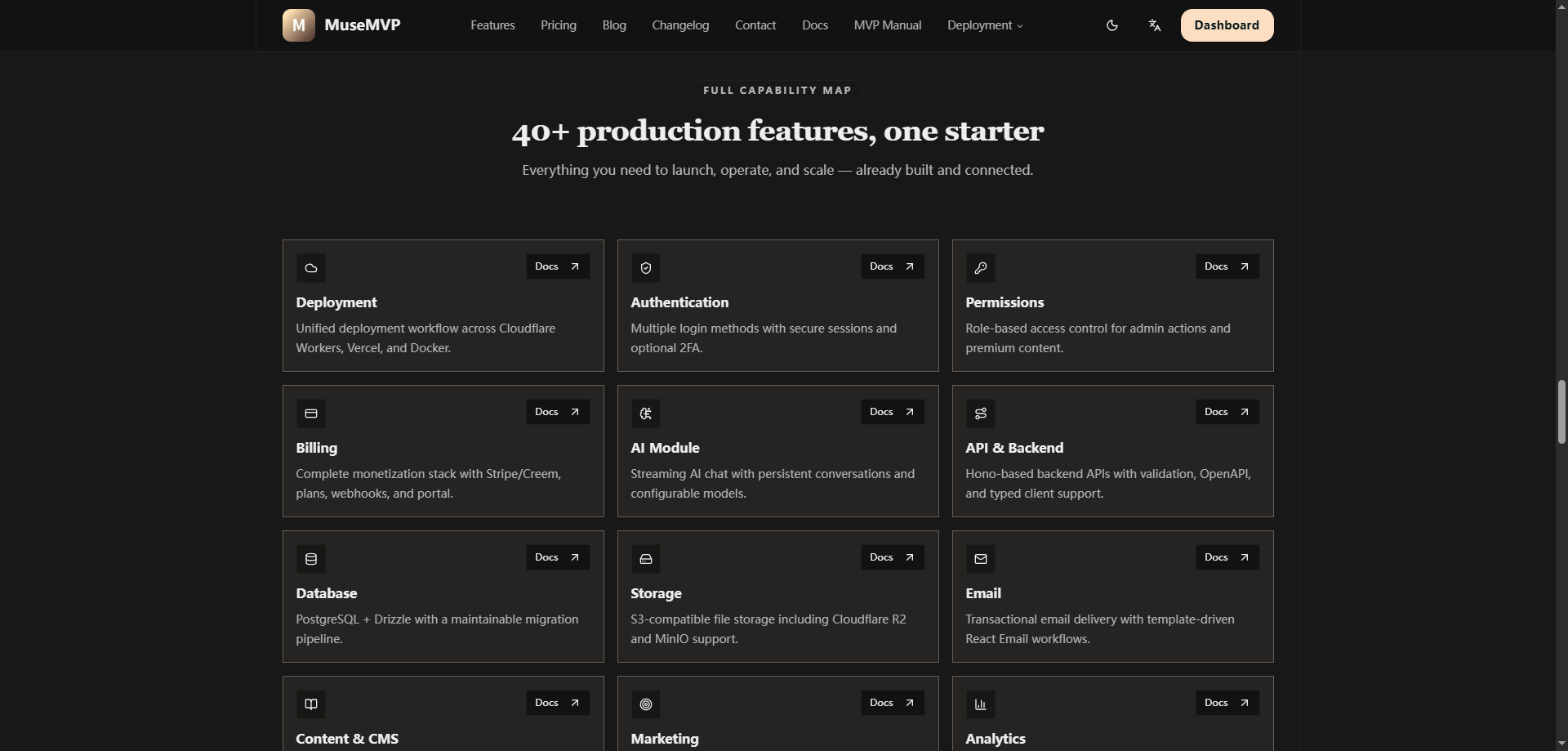1568x751 pixels.
Task: Click the key icon on Permissions card
Action: (x=980, y=267)
